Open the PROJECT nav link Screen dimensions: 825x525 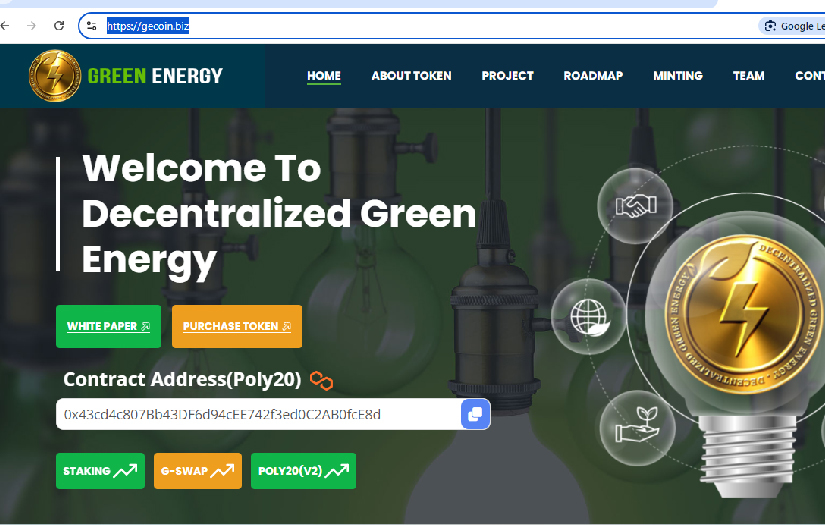[x=507, y=76]
